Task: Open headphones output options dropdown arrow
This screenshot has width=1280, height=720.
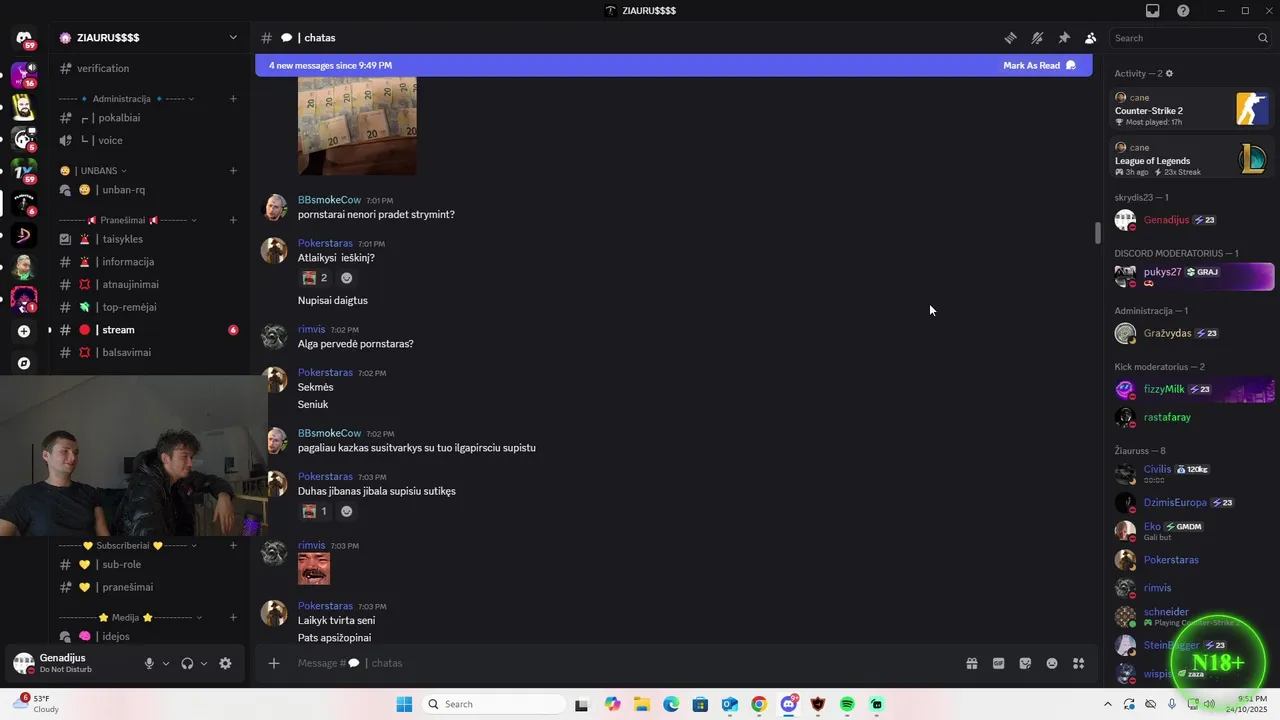Action: pos(204,663)
